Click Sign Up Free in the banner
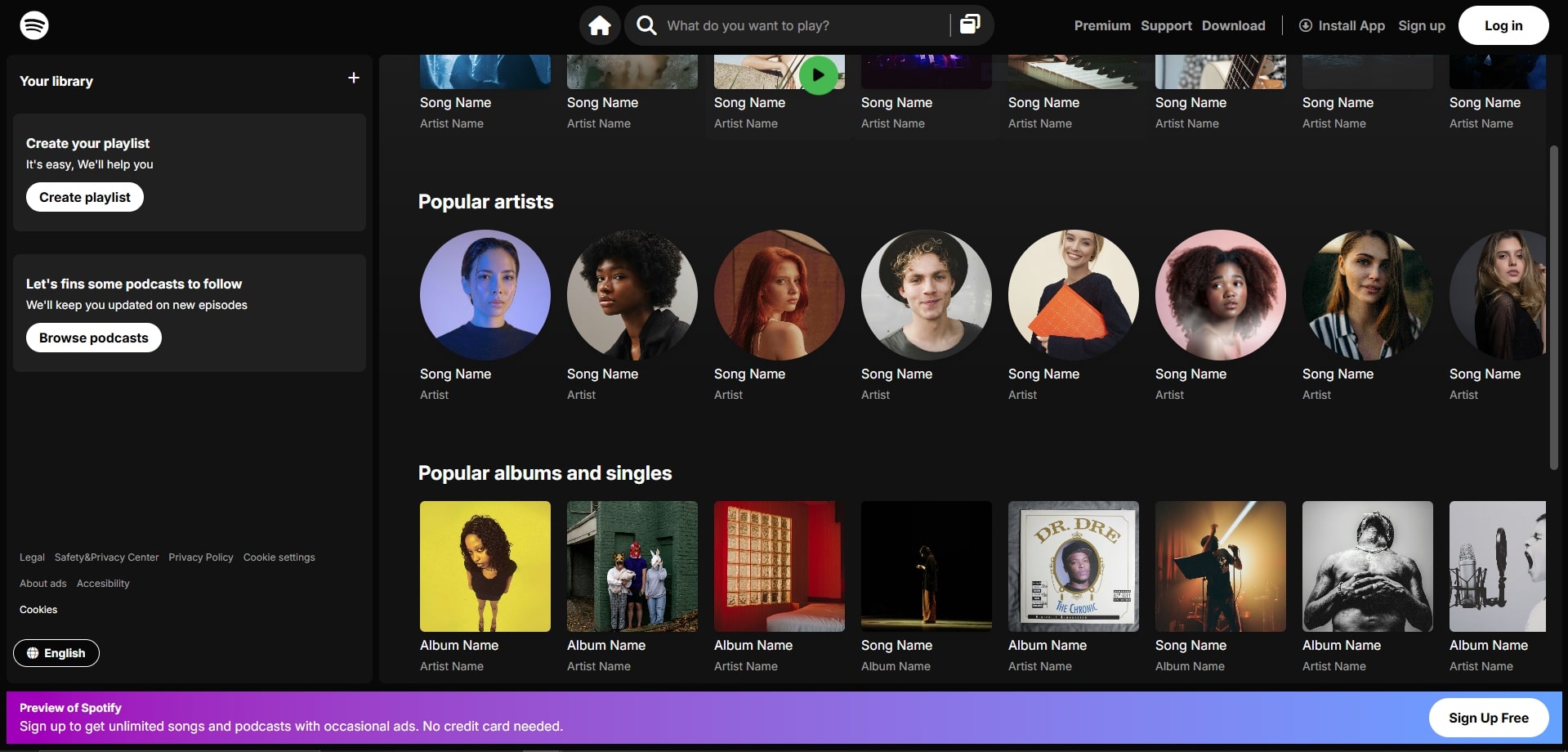This screenshot has width=1568, height=752. pos(1488,718)
